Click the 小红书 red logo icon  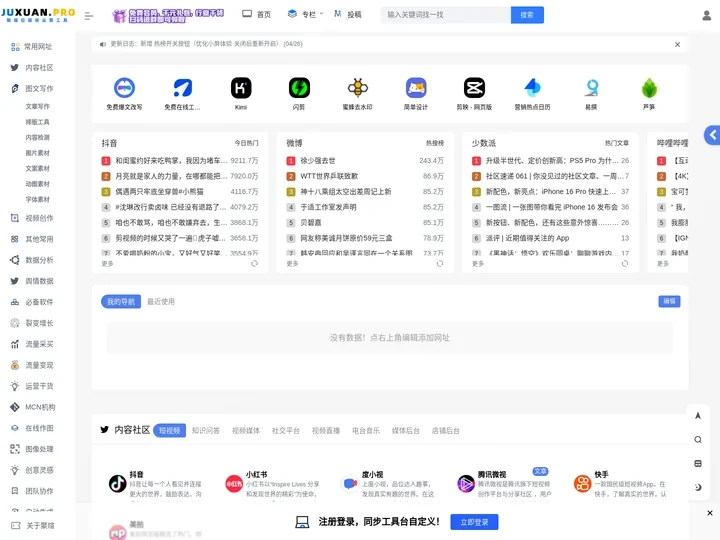coord(234,484)
